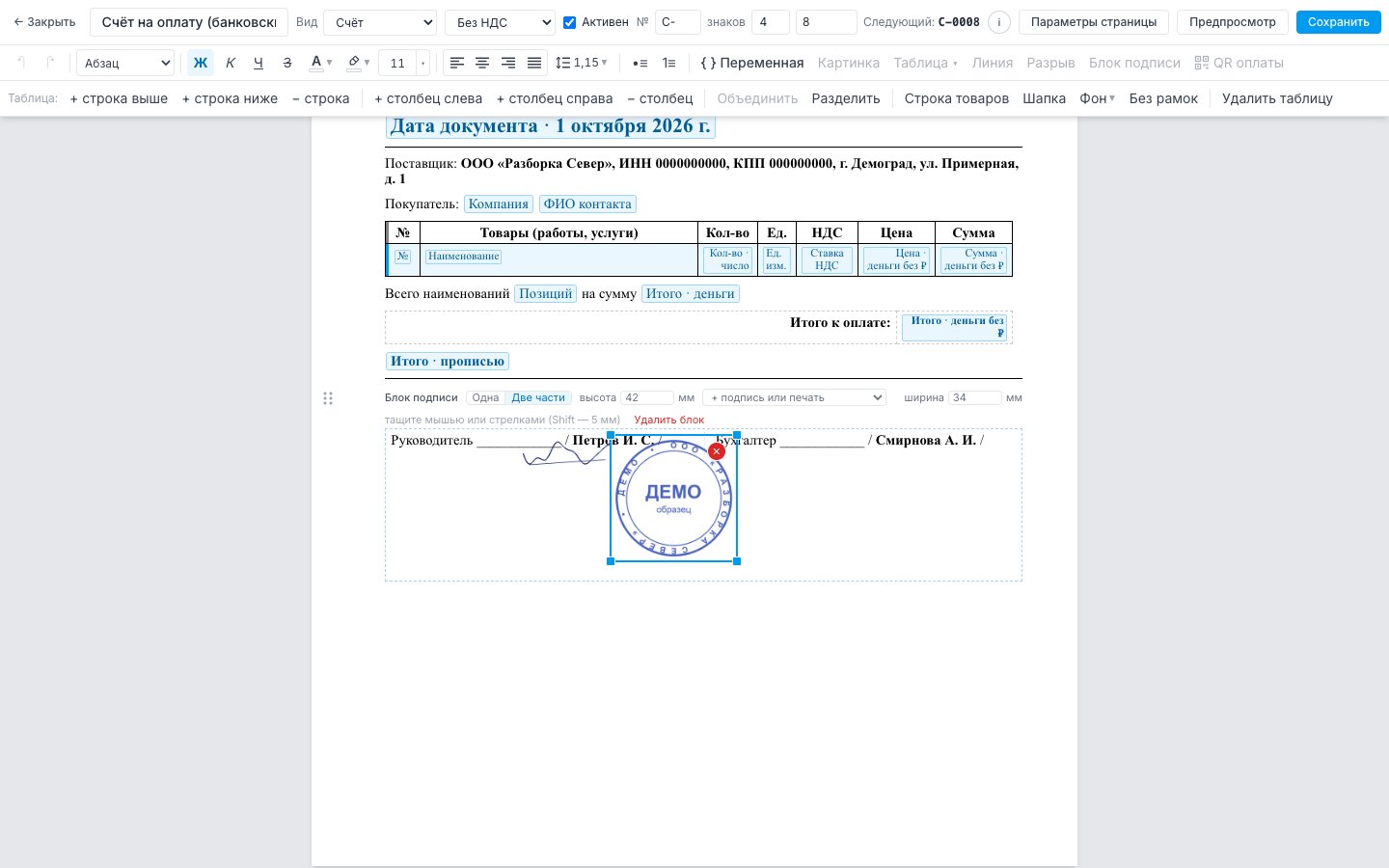Toggle strikethrough formatting
The image size is (1389, 868).
coord(287,63)
